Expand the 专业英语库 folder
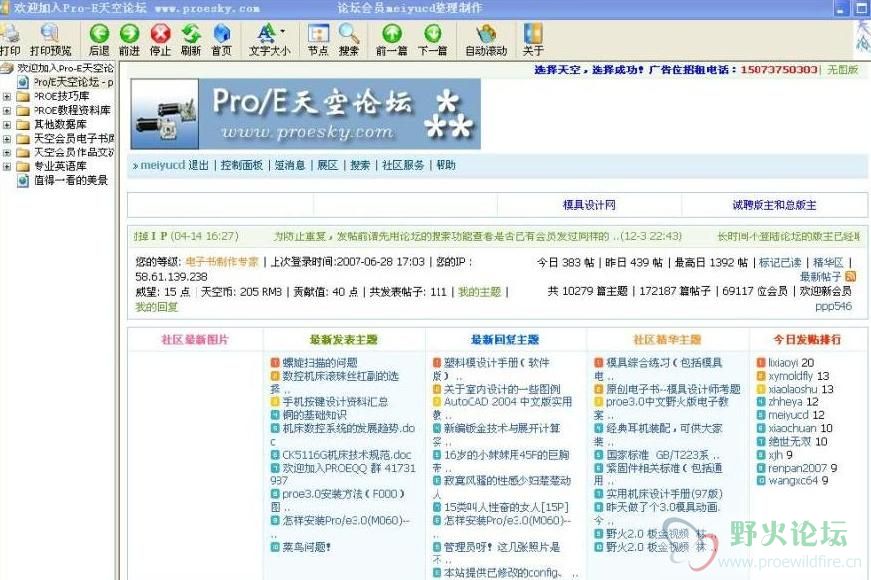Image resolution: width=871 pixels, height=580 pixels. (7, 166)
